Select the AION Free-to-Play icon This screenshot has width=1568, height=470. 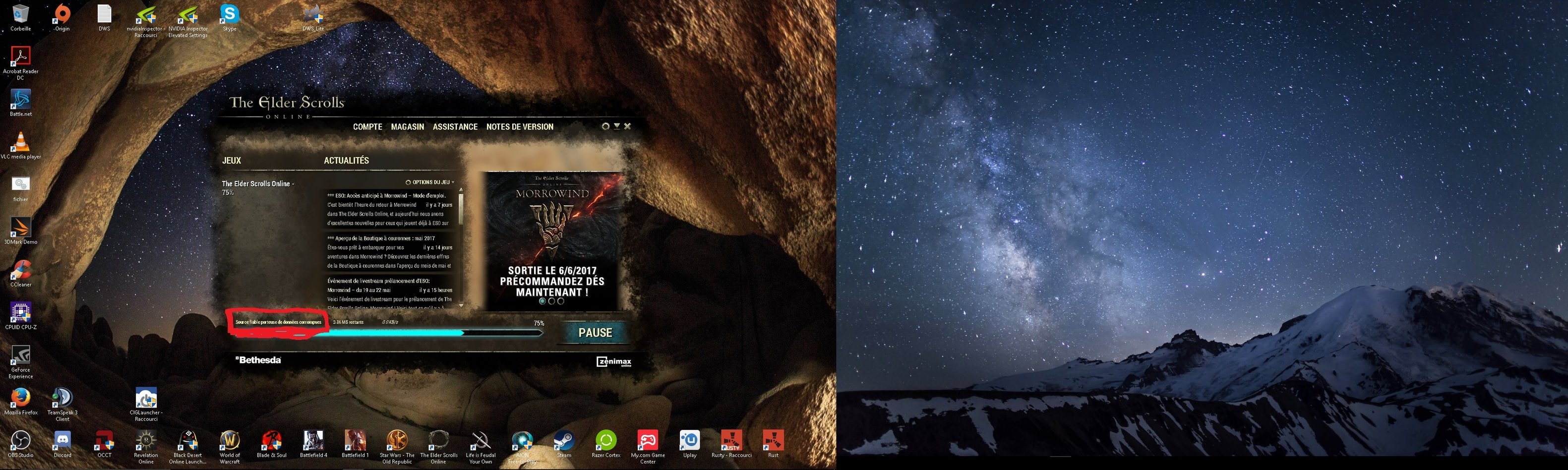(522, 448)
